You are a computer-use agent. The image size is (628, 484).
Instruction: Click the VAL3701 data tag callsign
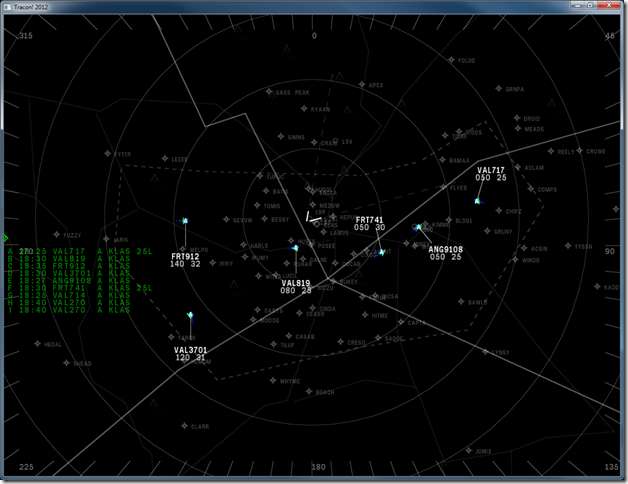[x=191, y=350]
